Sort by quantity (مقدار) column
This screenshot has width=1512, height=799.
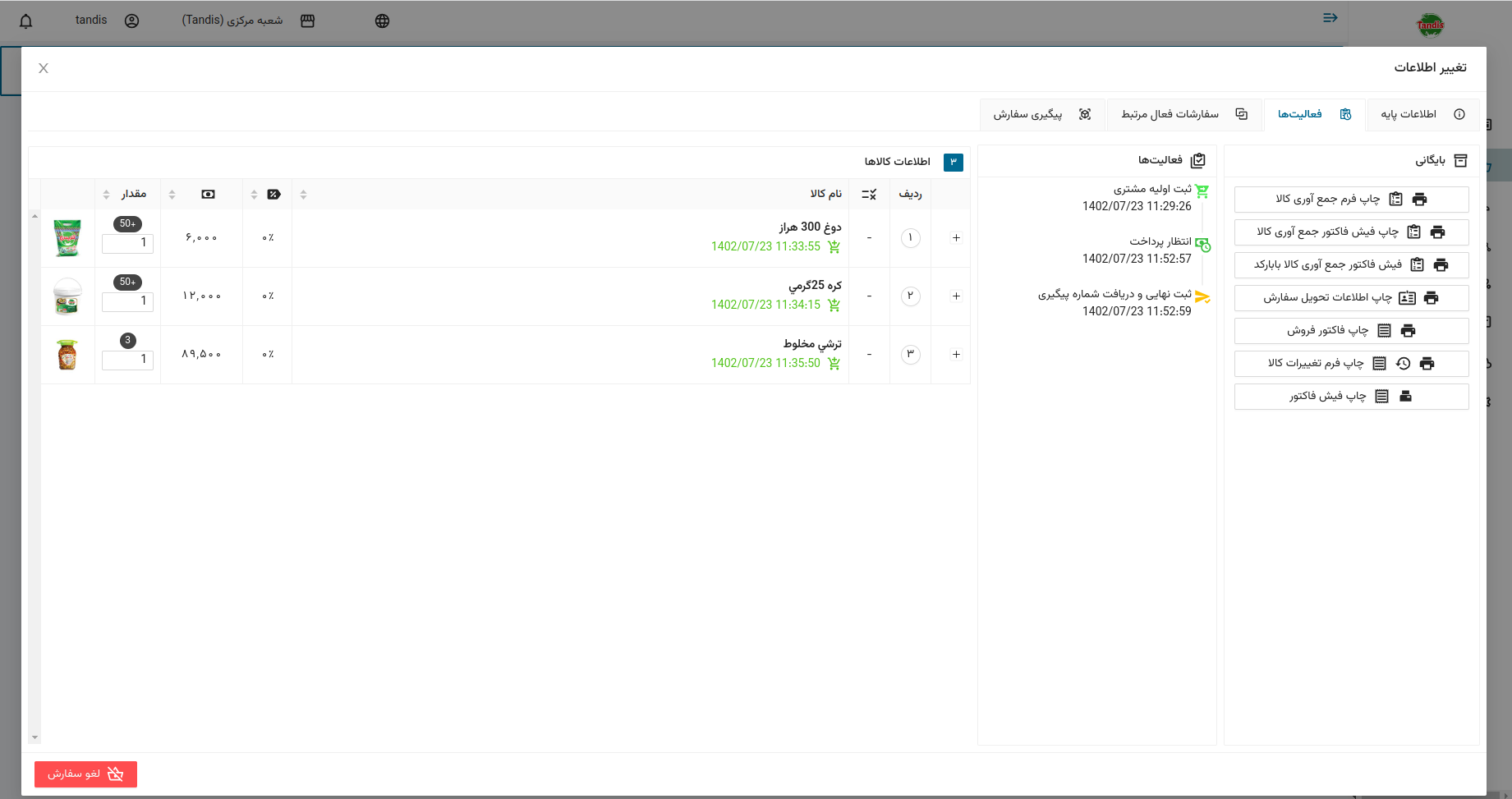tap(107, 195)
